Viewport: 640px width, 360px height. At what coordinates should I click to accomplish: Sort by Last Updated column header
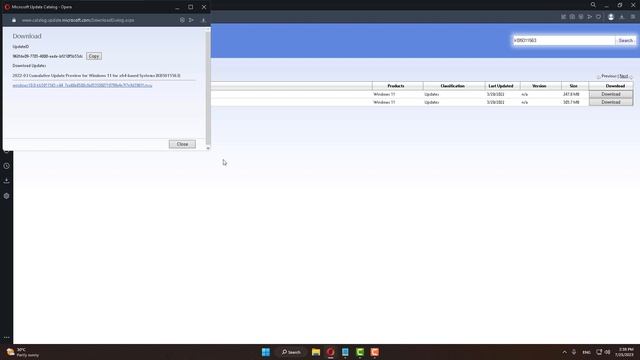(x=501, y=86)
